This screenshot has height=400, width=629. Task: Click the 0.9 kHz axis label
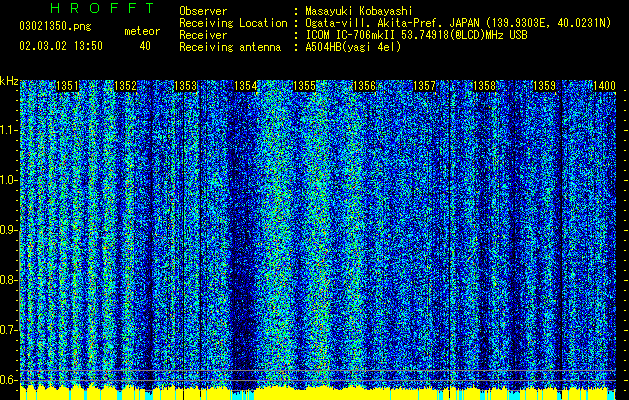pyautogui.click(x=9, y=230)
